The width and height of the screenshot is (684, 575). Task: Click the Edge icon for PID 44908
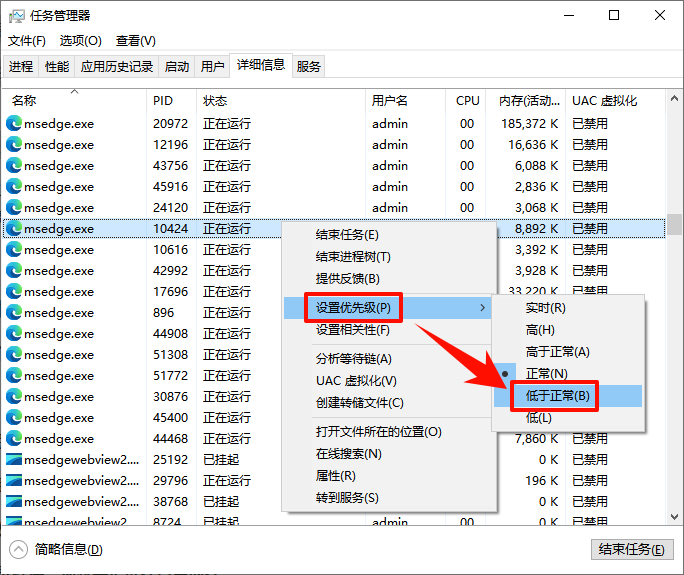tap(14, 333)
